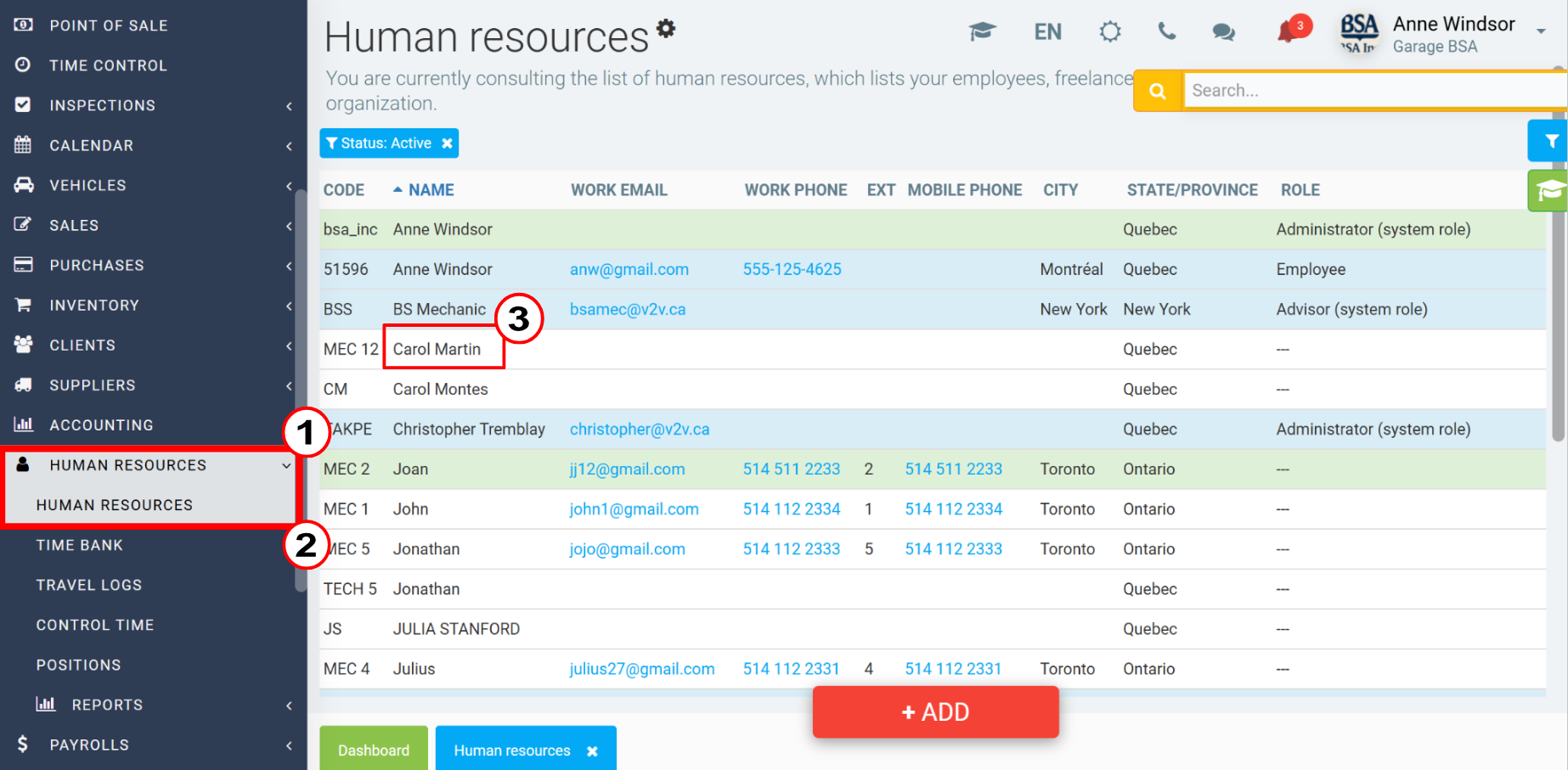1568x770 pixels.
Task: Remove the Status: Active filter
Action: point(447,143)
